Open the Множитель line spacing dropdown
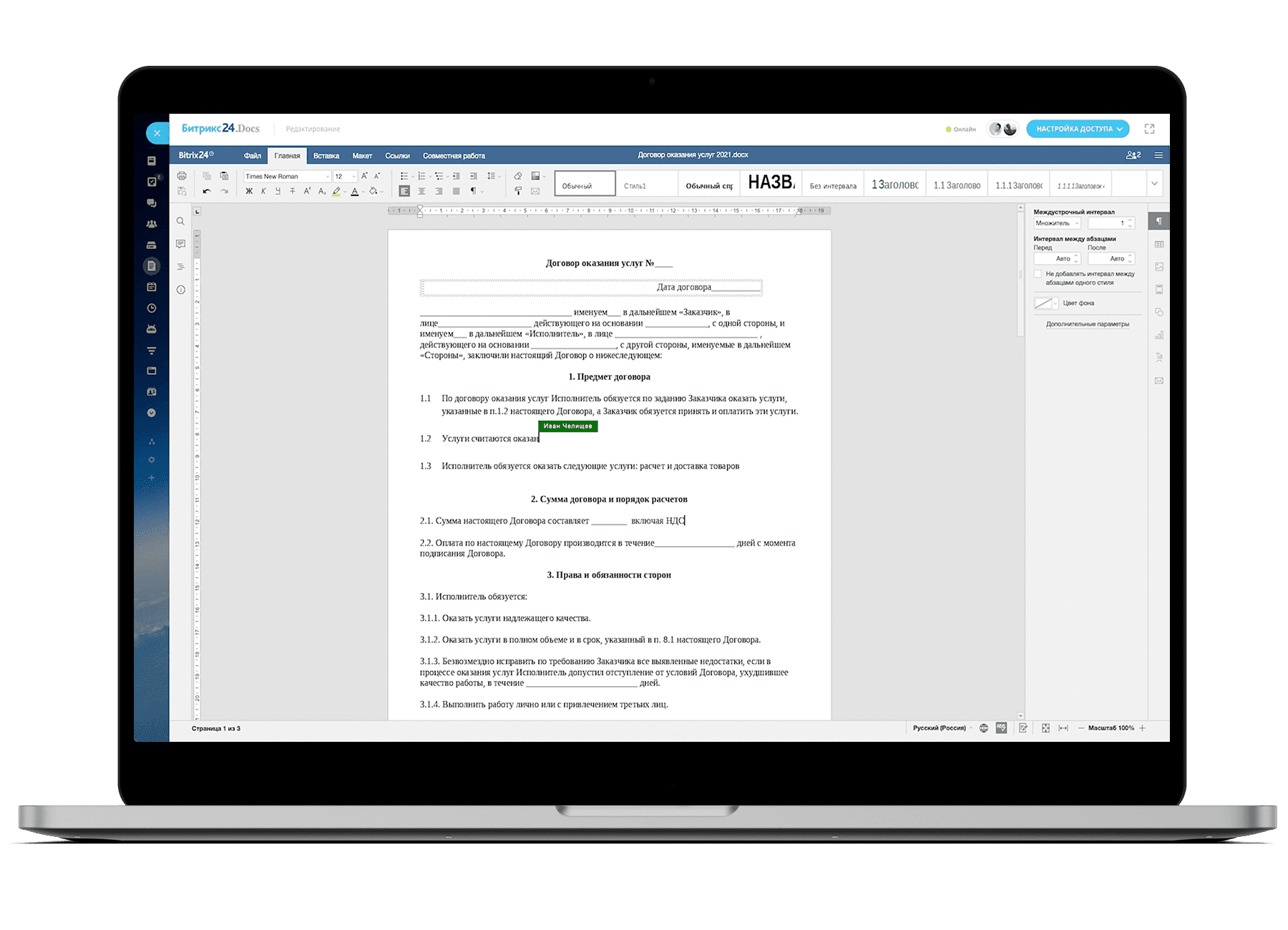Viewport: 1288px width, 930px height. [1057, 223]
